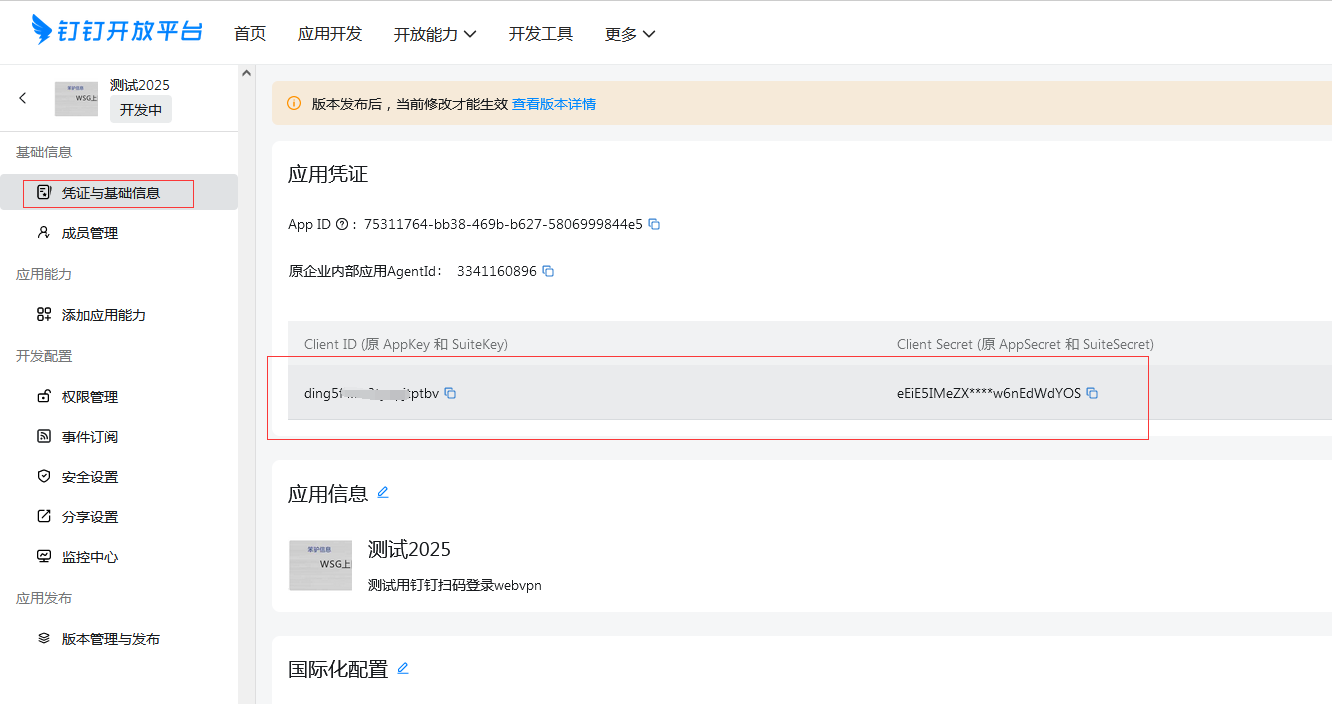Open 版本管理与发布 in the sidebar
Screen dimensions: 1332x704
pyautogui.click(x=110, y=639)
